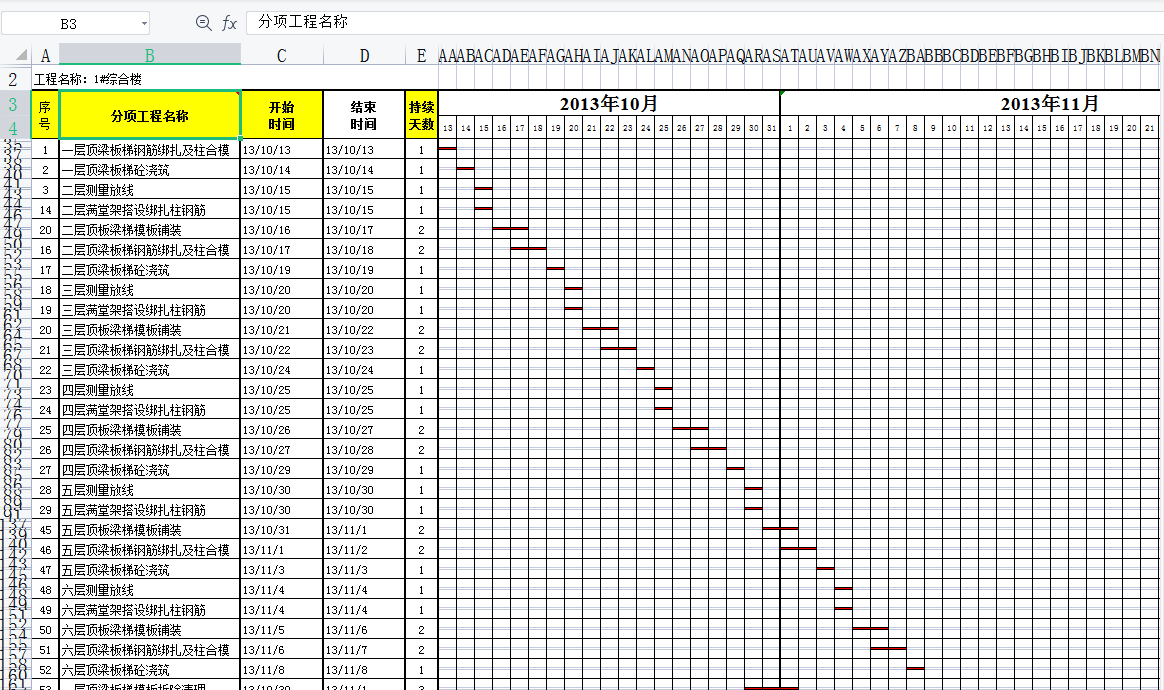
Task: Click sequence number 52 in column A
Action: (x=45, y=670)
